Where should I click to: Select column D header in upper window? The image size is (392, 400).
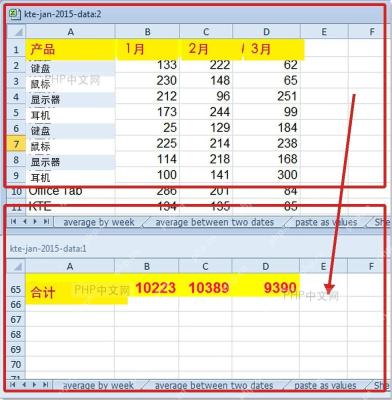266,32
